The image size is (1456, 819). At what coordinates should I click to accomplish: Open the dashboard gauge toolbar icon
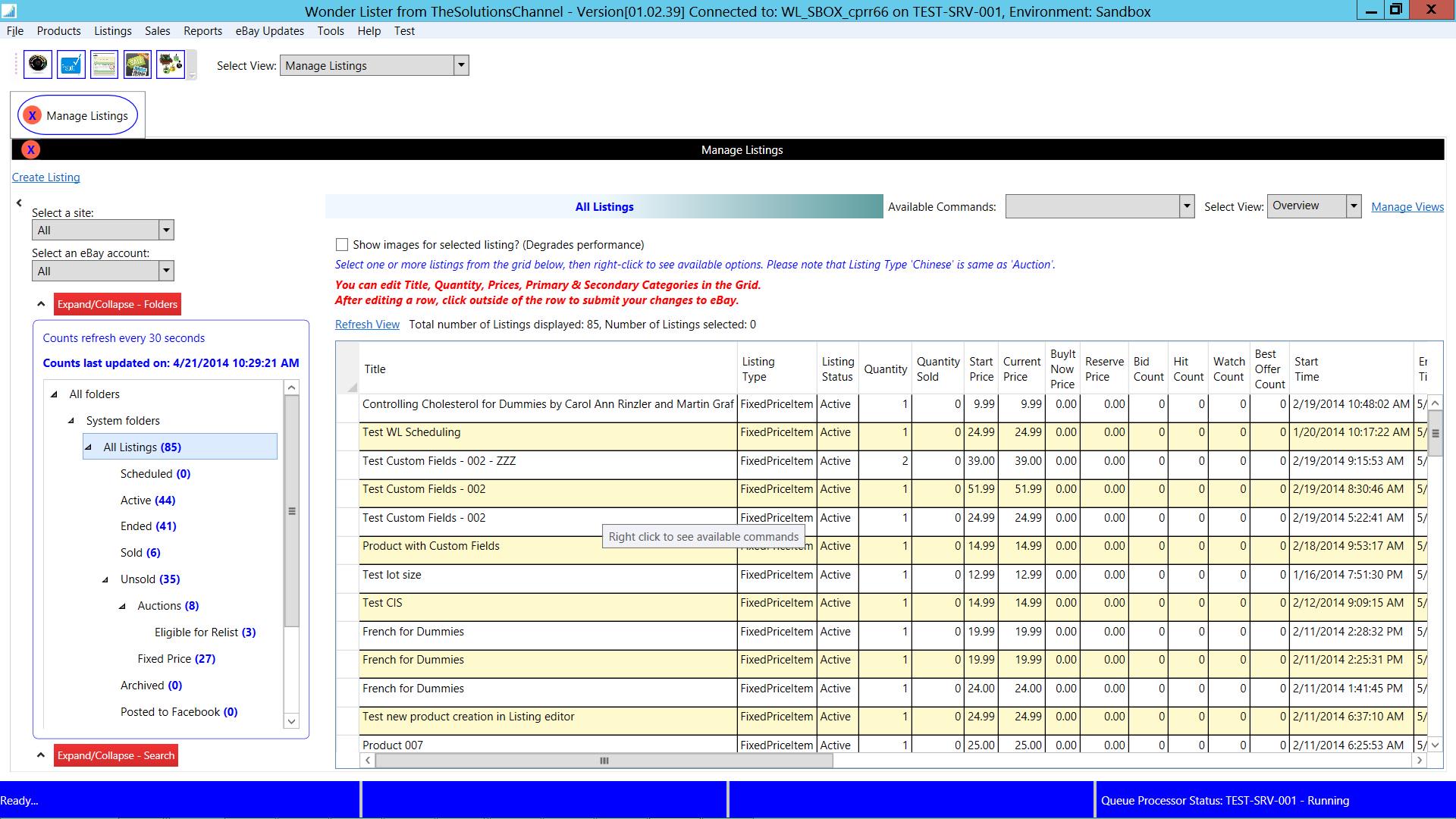point(38,64)
